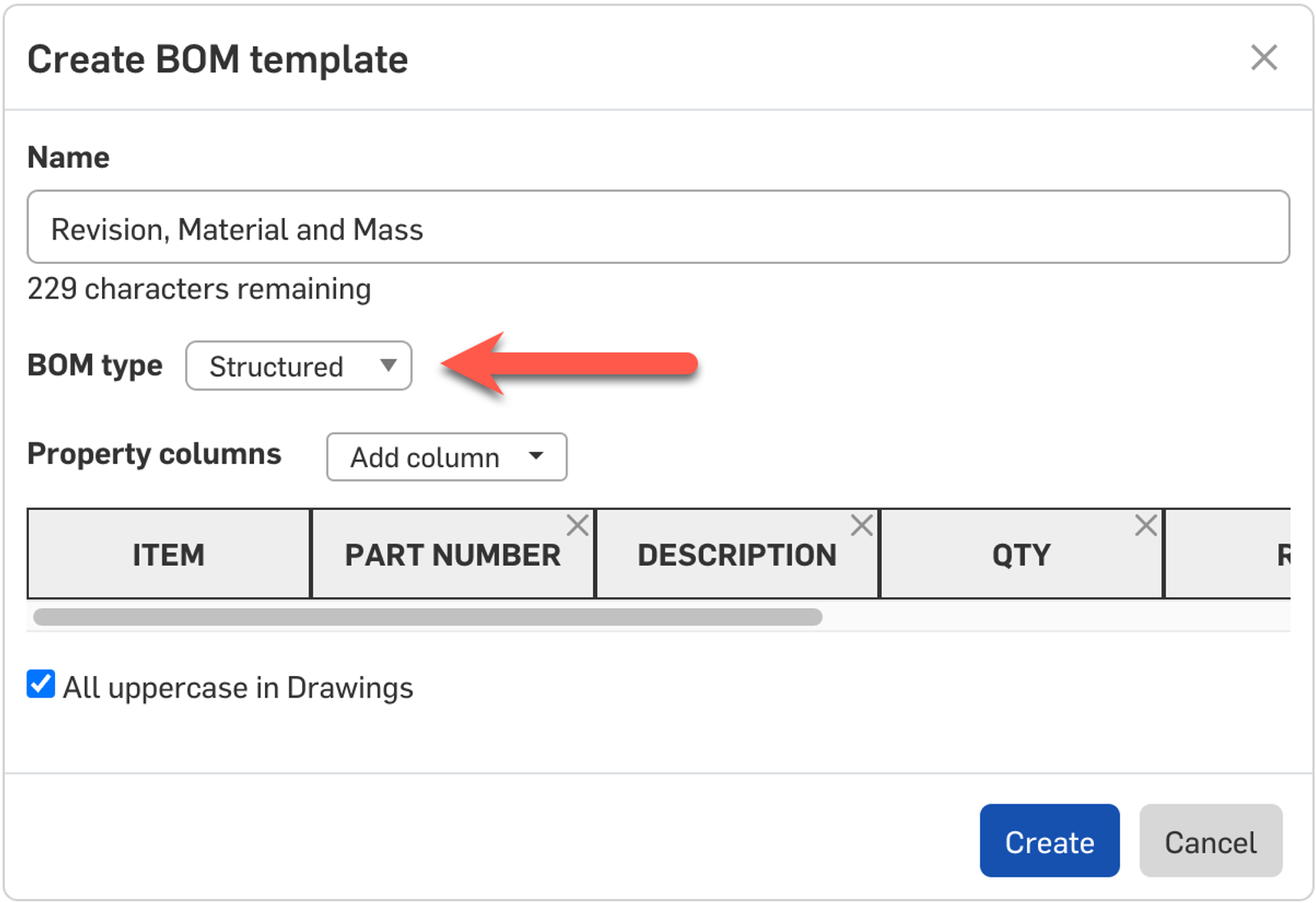The width and height of the screenshot is (1316, 903).
Task: Close the Create BOM template dialog
Action: pyautogui.click(x=1263, y=58)
